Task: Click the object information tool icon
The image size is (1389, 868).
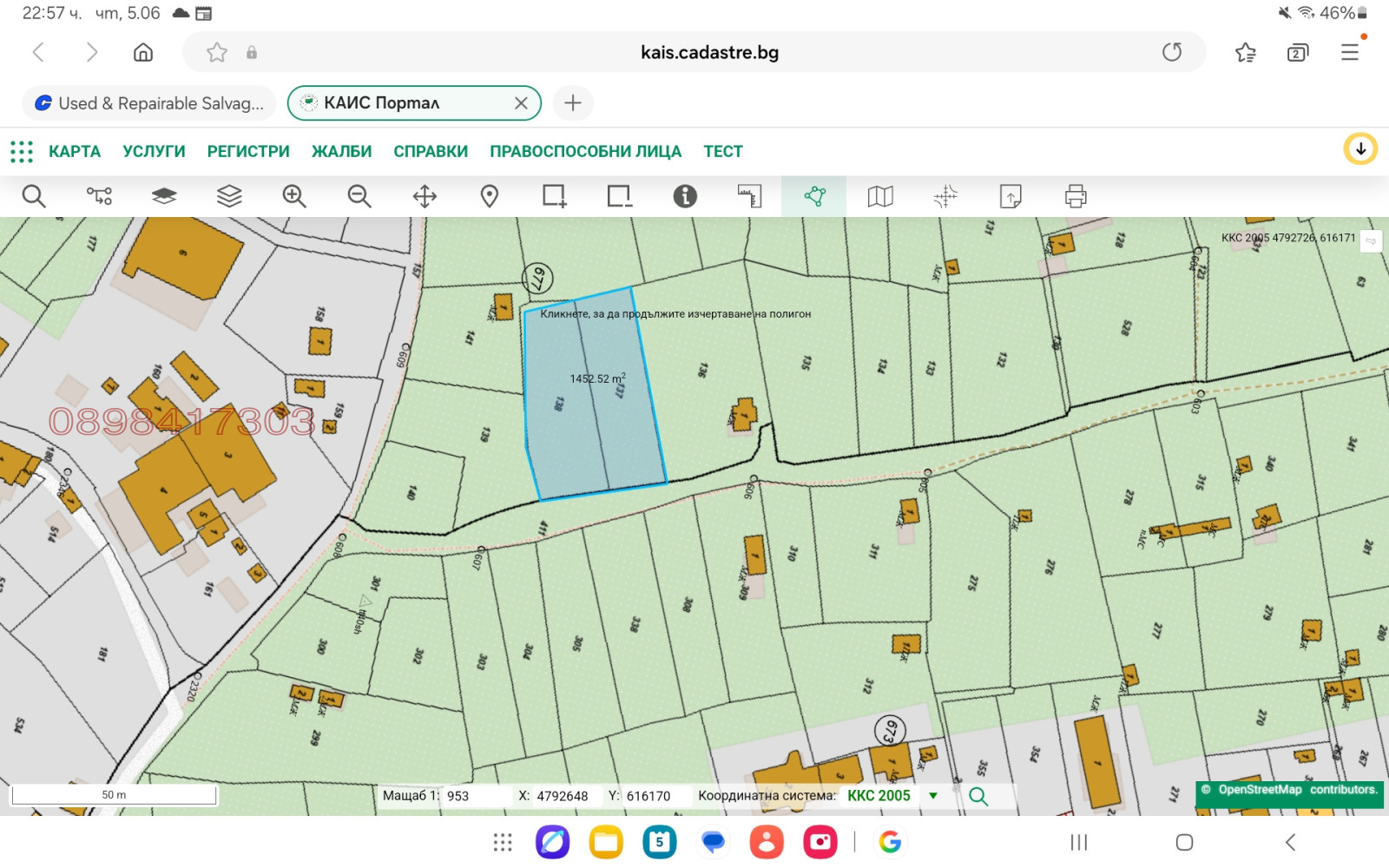Action: click(685, 196)
